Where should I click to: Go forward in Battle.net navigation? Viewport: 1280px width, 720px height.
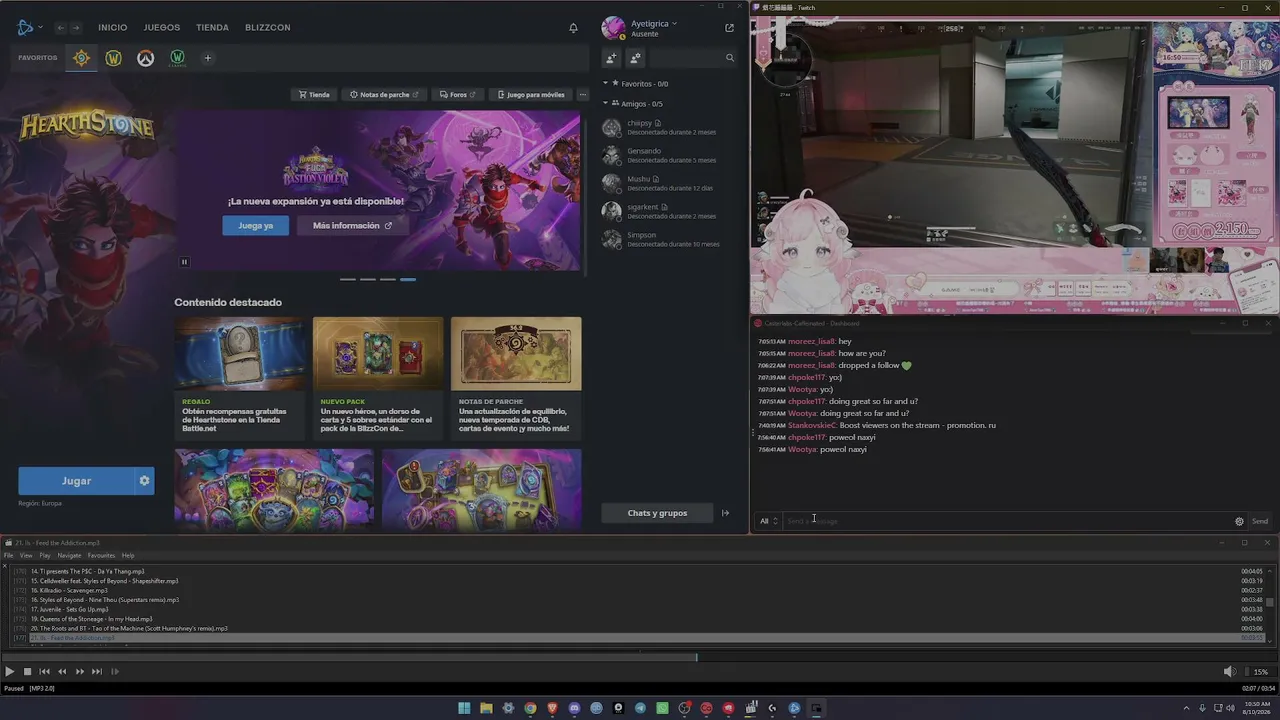75,28
